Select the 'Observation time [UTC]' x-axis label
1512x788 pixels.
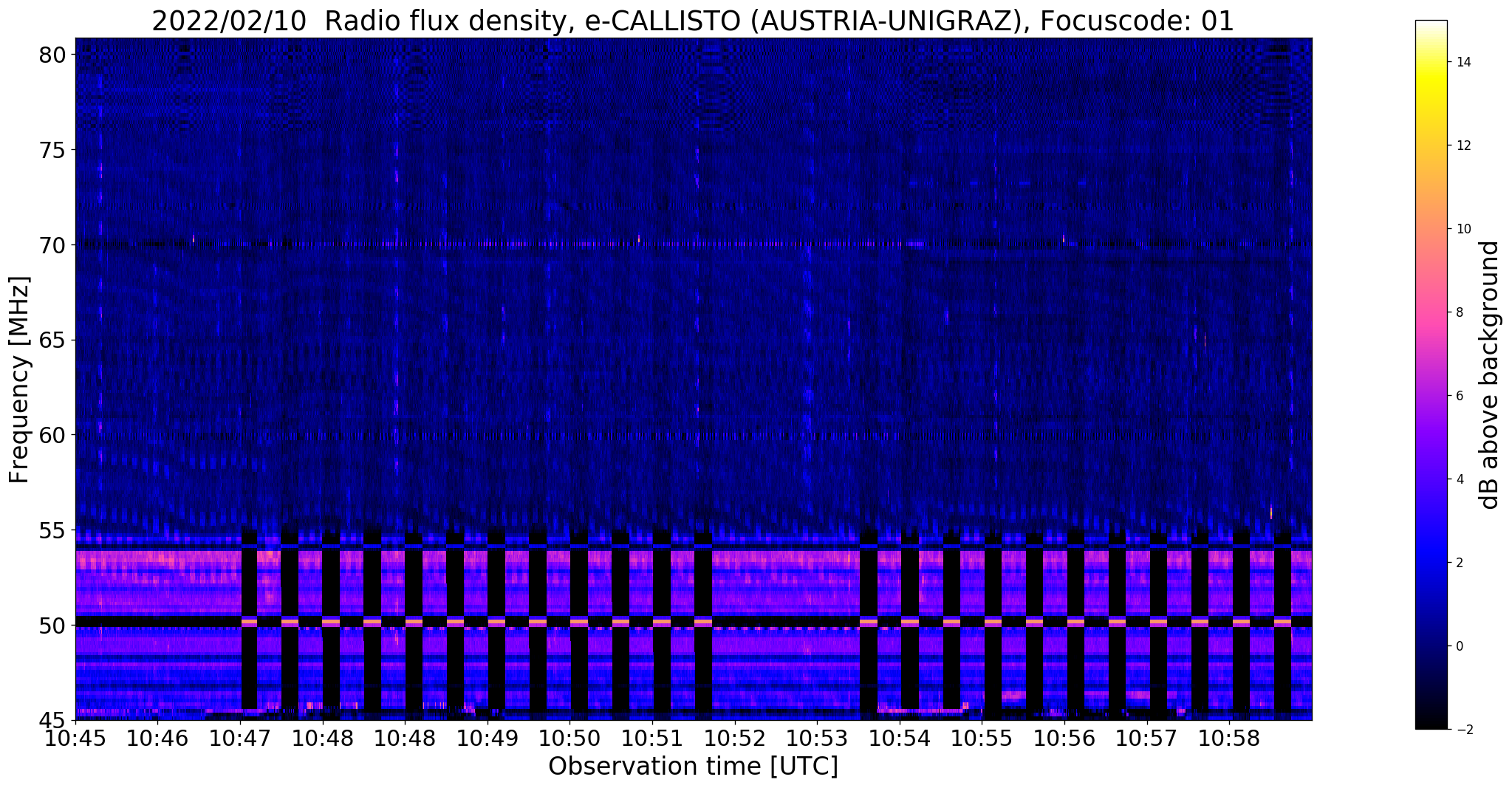tap(693, 766)
